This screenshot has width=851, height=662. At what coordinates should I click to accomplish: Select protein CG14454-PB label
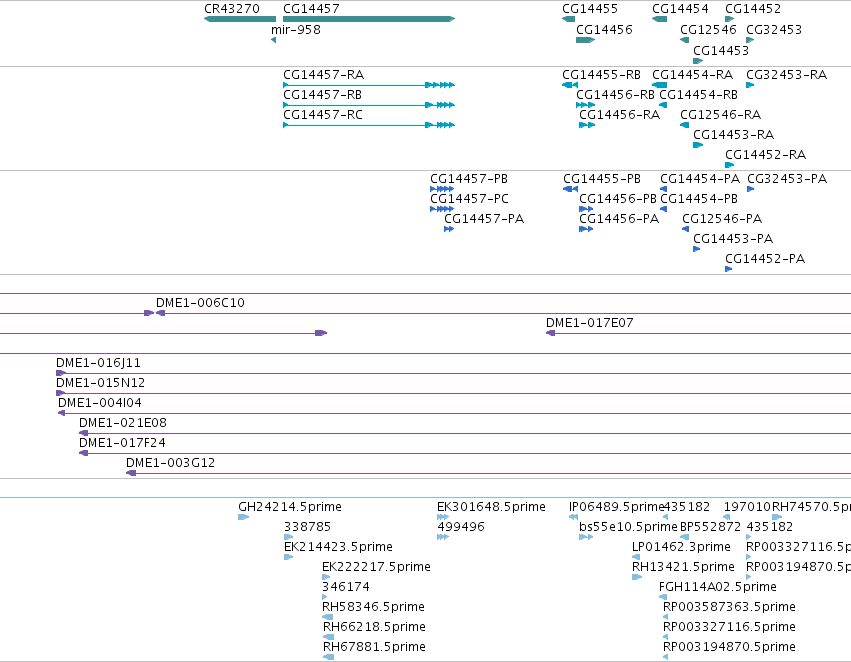tap(699, 199)
